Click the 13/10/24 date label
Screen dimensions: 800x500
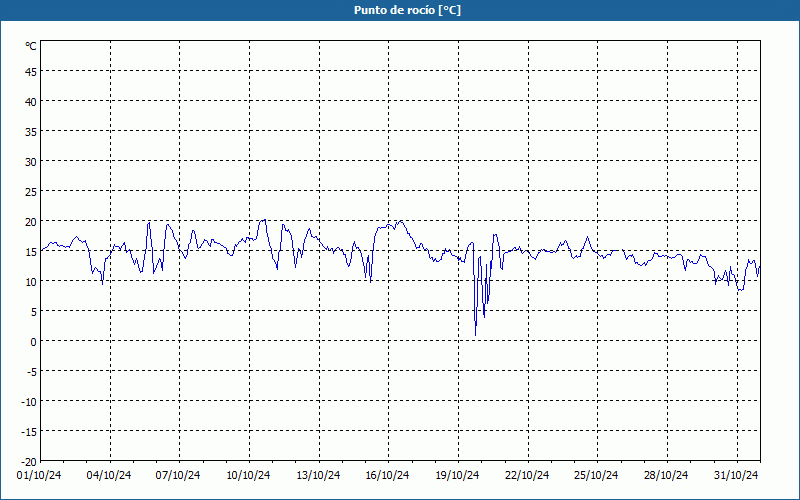(x=318, y=476)
